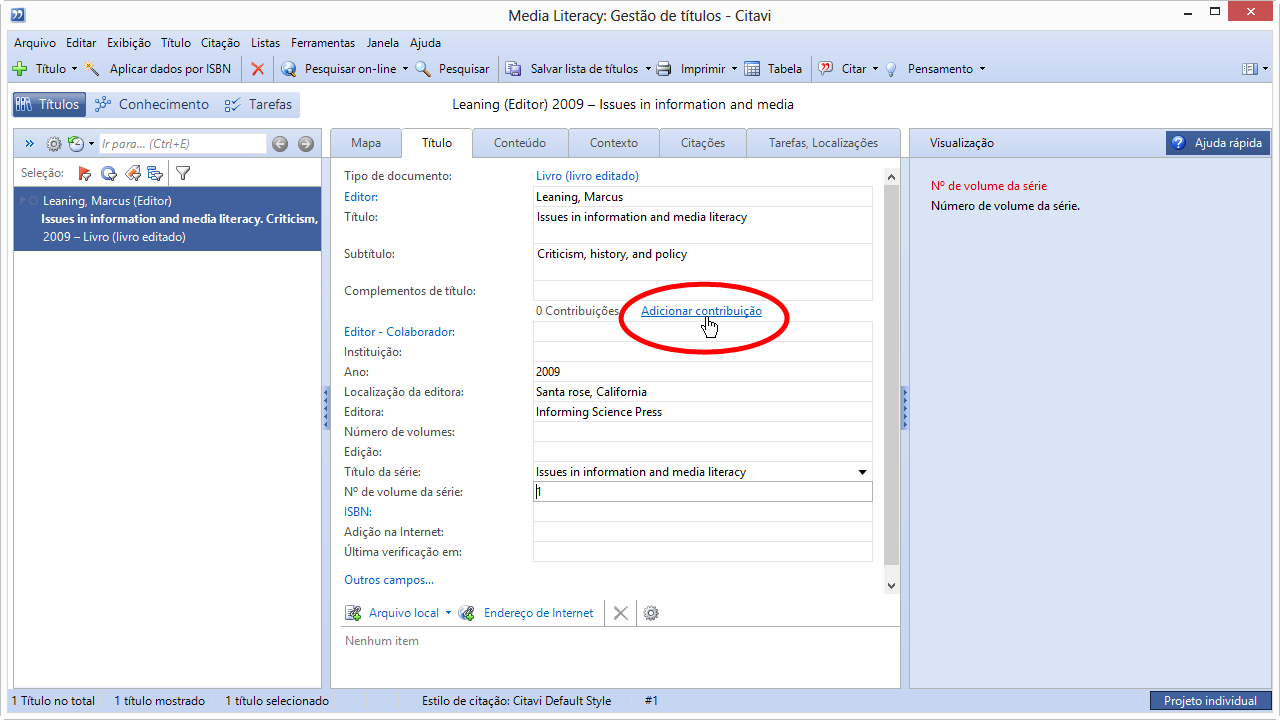Open the Pesquisar on-line dropdown arrow
The width and height of the screenshot is (1280, 720).
click(405, 69)
